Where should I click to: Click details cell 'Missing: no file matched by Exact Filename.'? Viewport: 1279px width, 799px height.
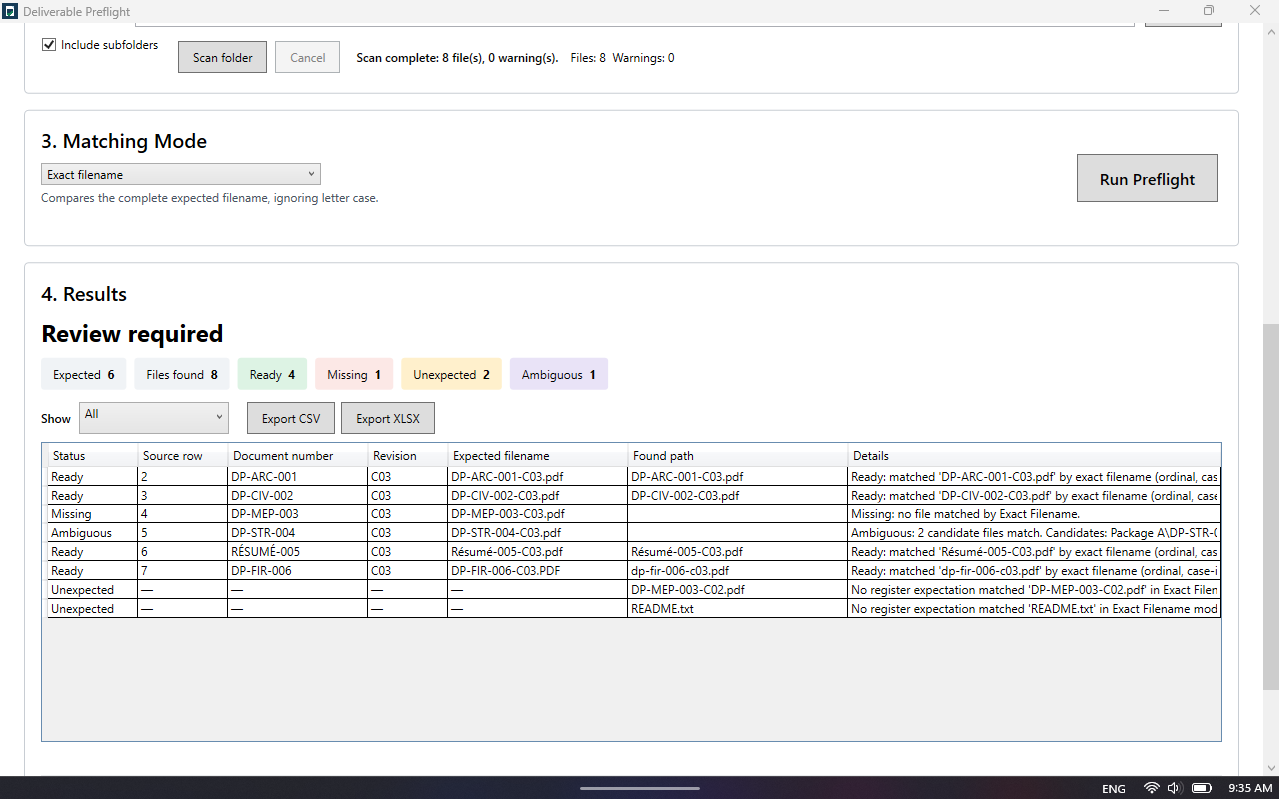(1034, 514)
